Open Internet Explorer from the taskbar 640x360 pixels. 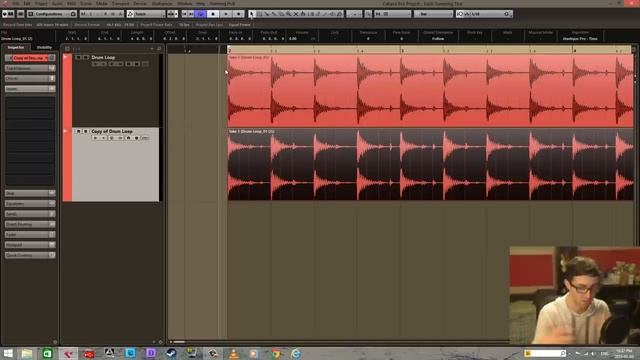tap(296, 353)
